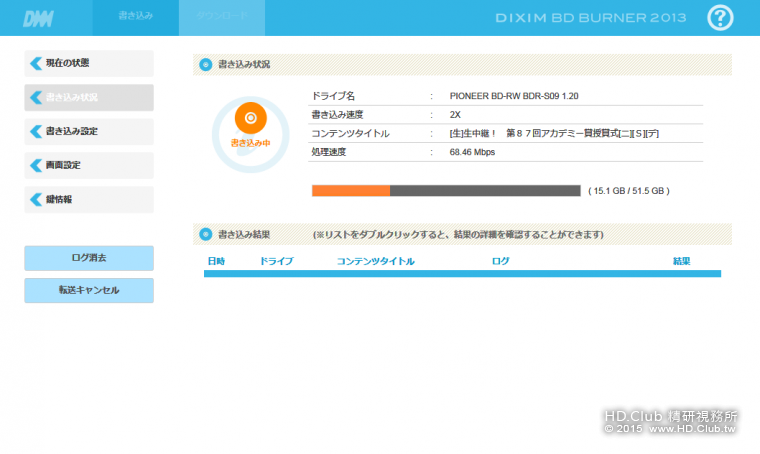Click the DIXIM BD BURNER 2013 title
Screen dimensions: 760x454
coord(591,18)
